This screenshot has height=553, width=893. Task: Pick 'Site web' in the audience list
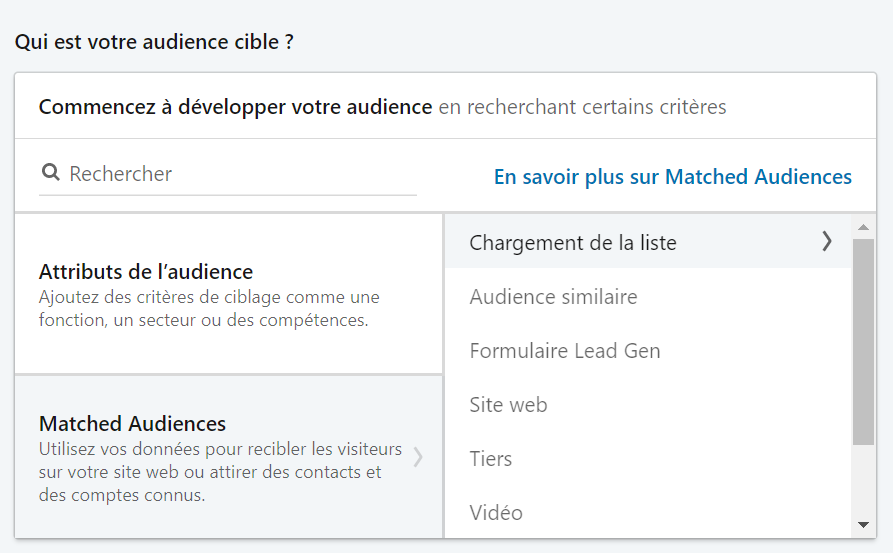(x=508, y=405)
